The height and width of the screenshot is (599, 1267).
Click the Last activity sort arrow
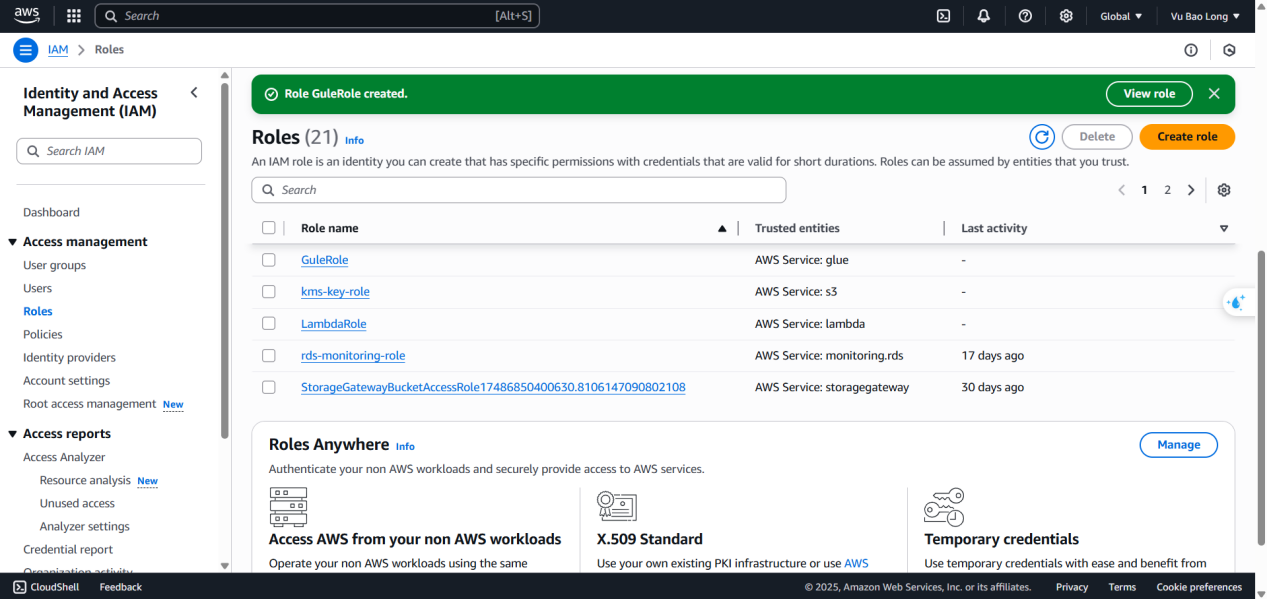point(1224,229)
